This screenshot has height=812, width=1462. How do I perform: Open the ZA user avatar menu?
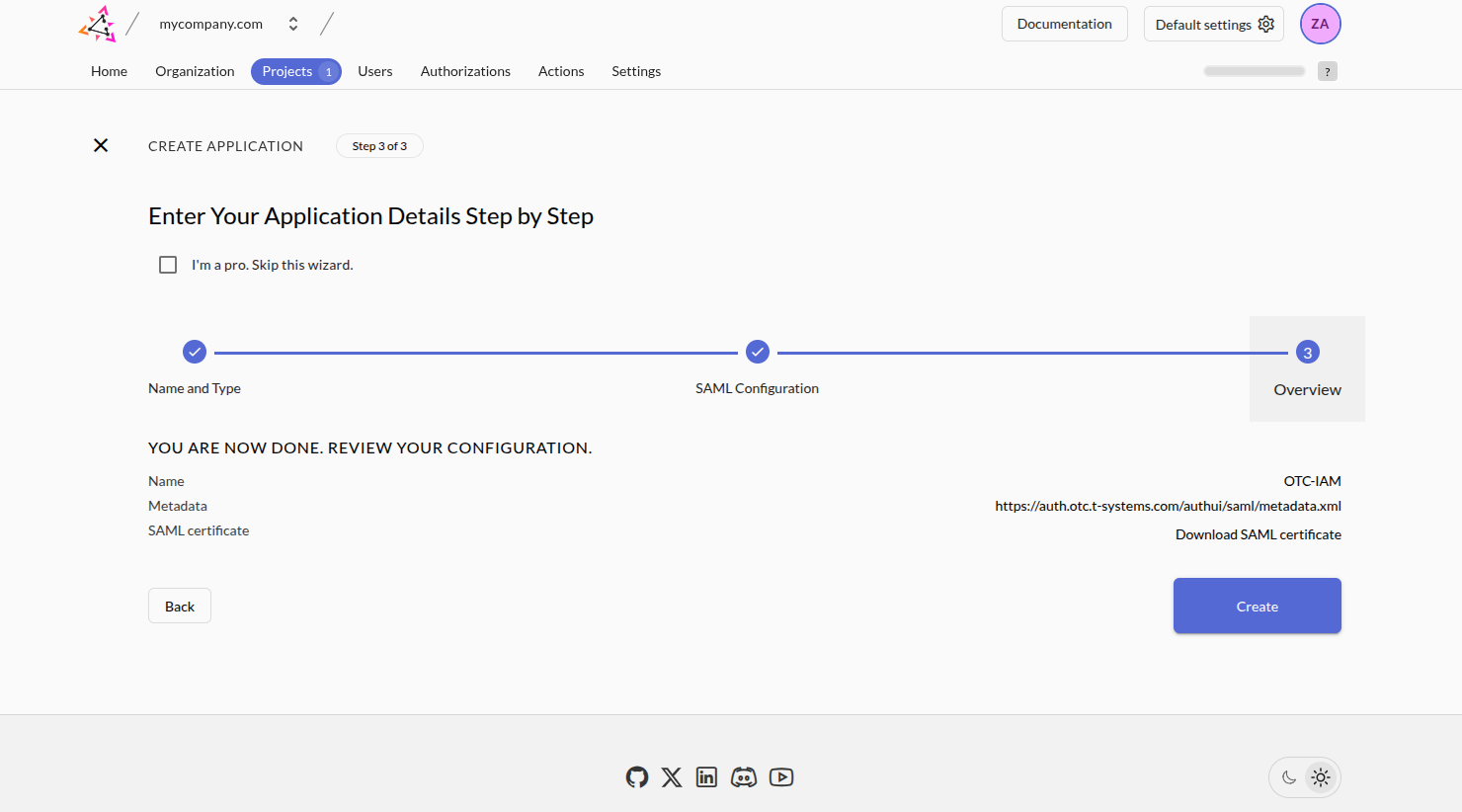tap(1320, 25)
